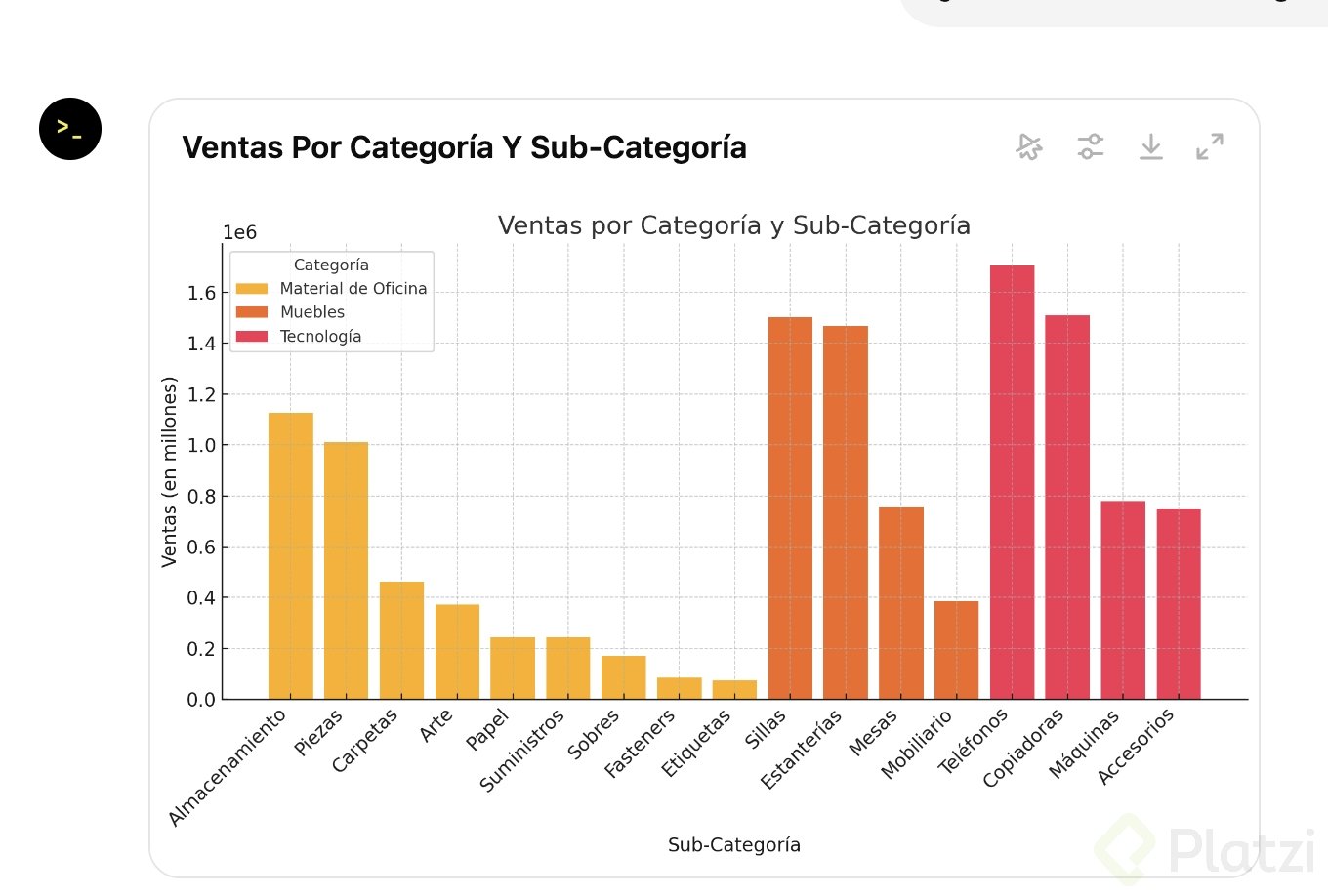Click the Carpetas bar
The width and height of the screenshot is (1328, 896).
coord(401,640)
